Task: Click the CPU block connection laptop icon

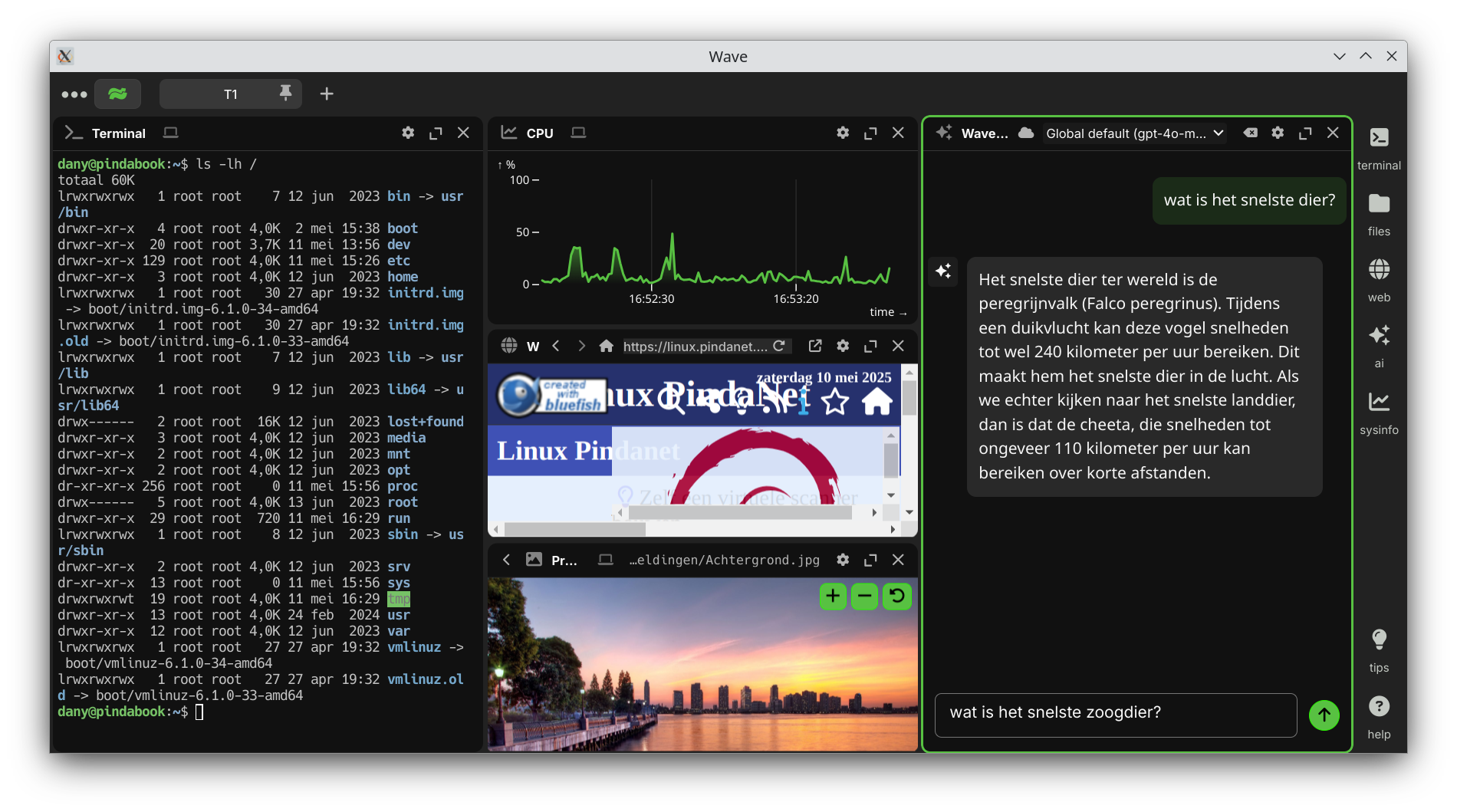Action: (578, 133)
